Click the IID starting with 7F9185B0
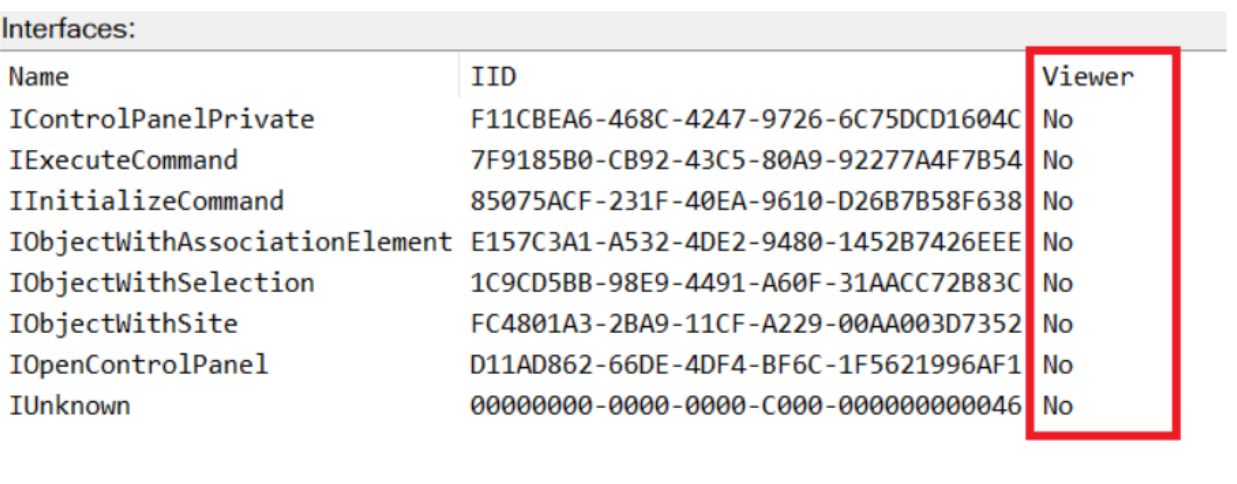 [x=746, y=160]
